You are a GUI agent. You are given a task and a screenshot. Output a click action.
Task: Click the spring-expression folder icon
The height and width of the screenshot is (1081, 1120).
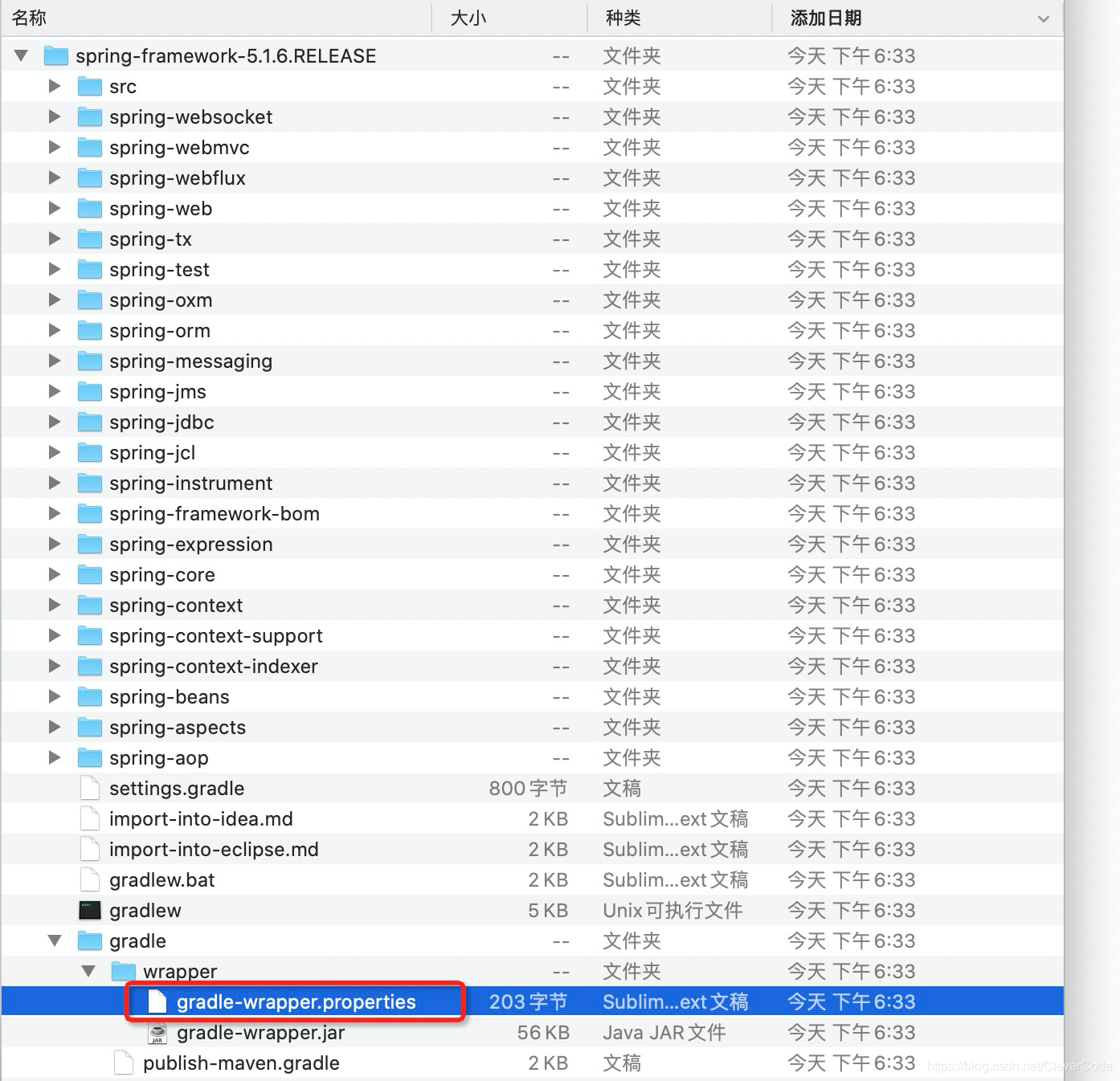[x=89, y=544]
